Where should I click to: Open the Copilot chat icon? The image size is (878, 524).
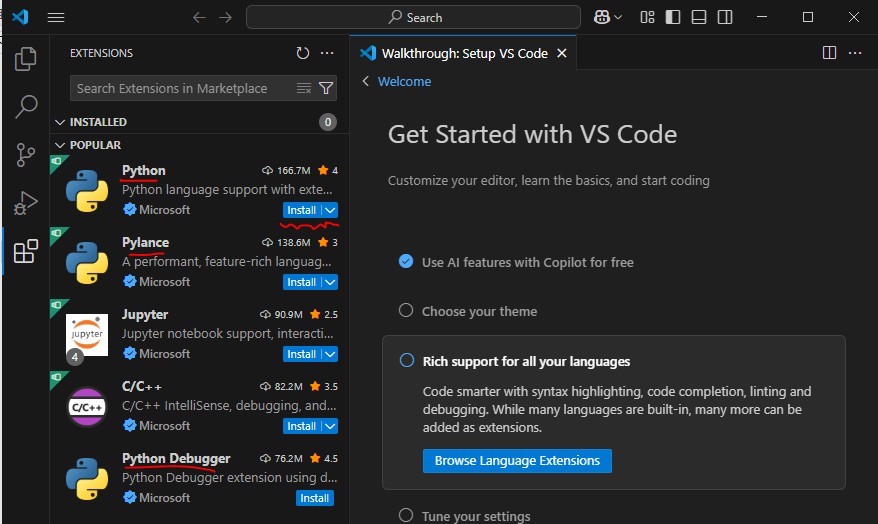click(602, 17)
